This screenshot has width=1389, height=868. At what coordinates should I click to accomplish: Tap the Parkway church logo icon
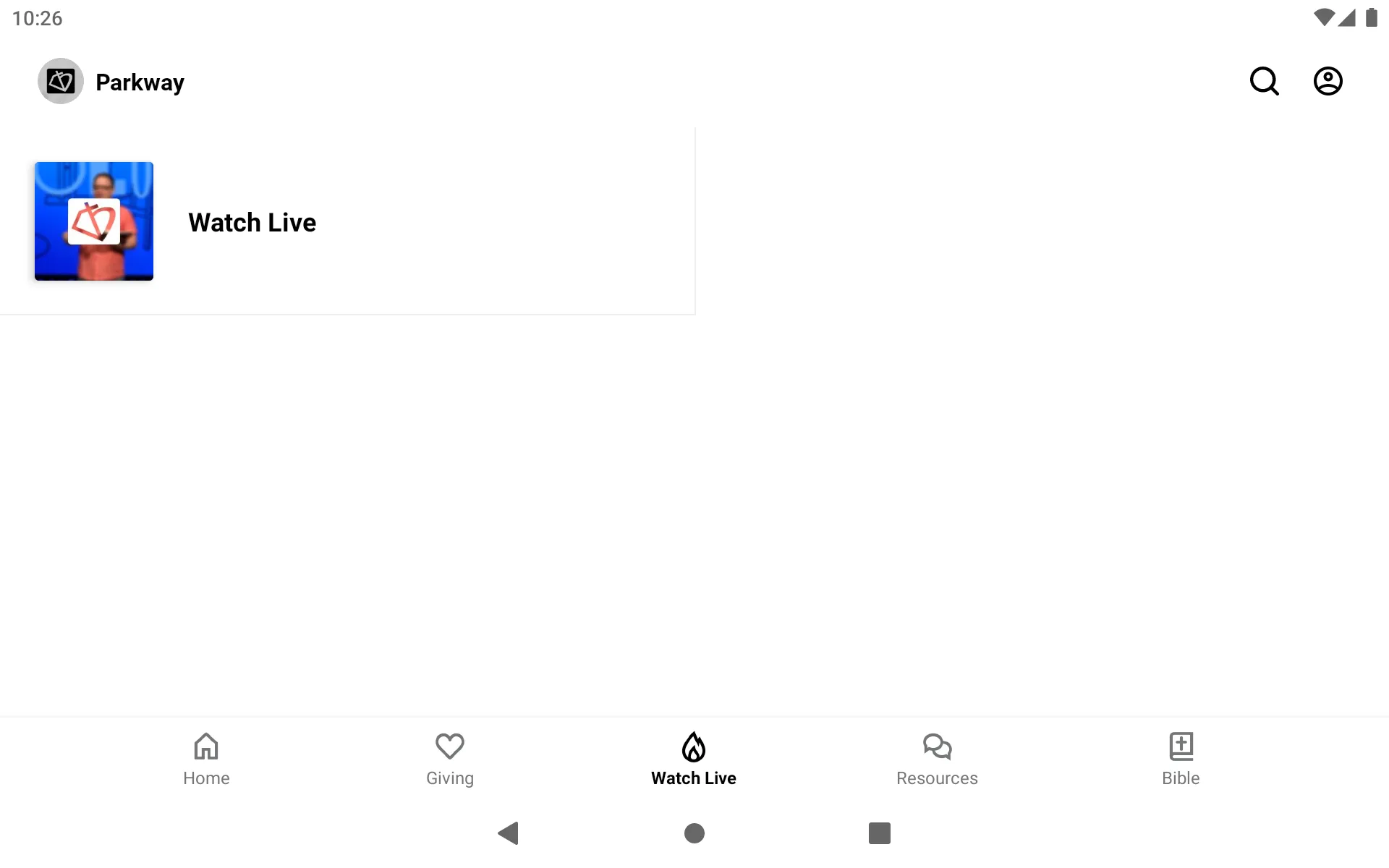coord(60,81)
